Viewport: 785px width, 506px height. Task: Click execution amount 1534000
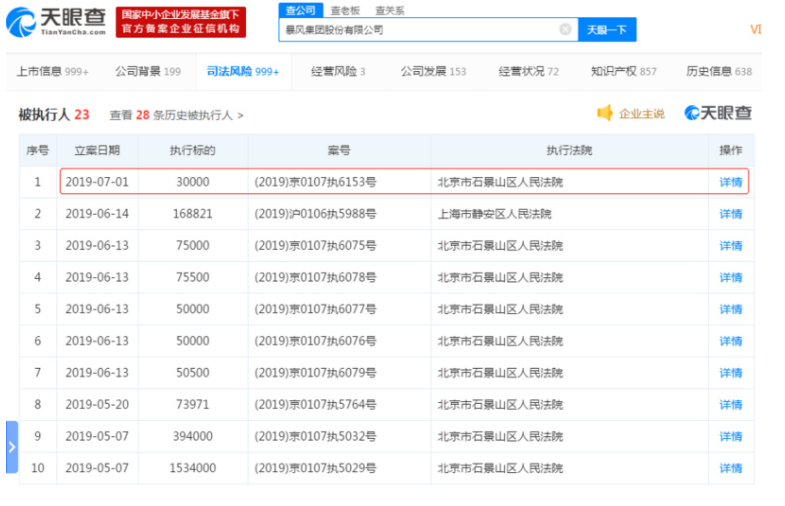coord(193,468)
